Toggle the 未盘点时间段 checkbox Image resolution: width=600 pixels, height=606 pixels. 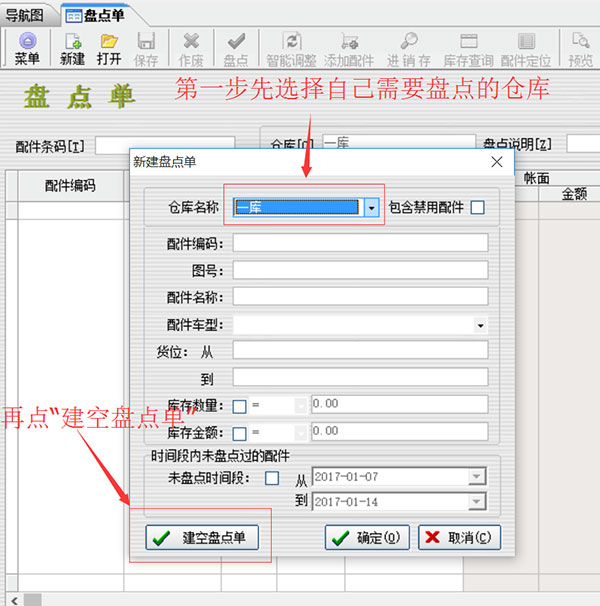point(272,478)
